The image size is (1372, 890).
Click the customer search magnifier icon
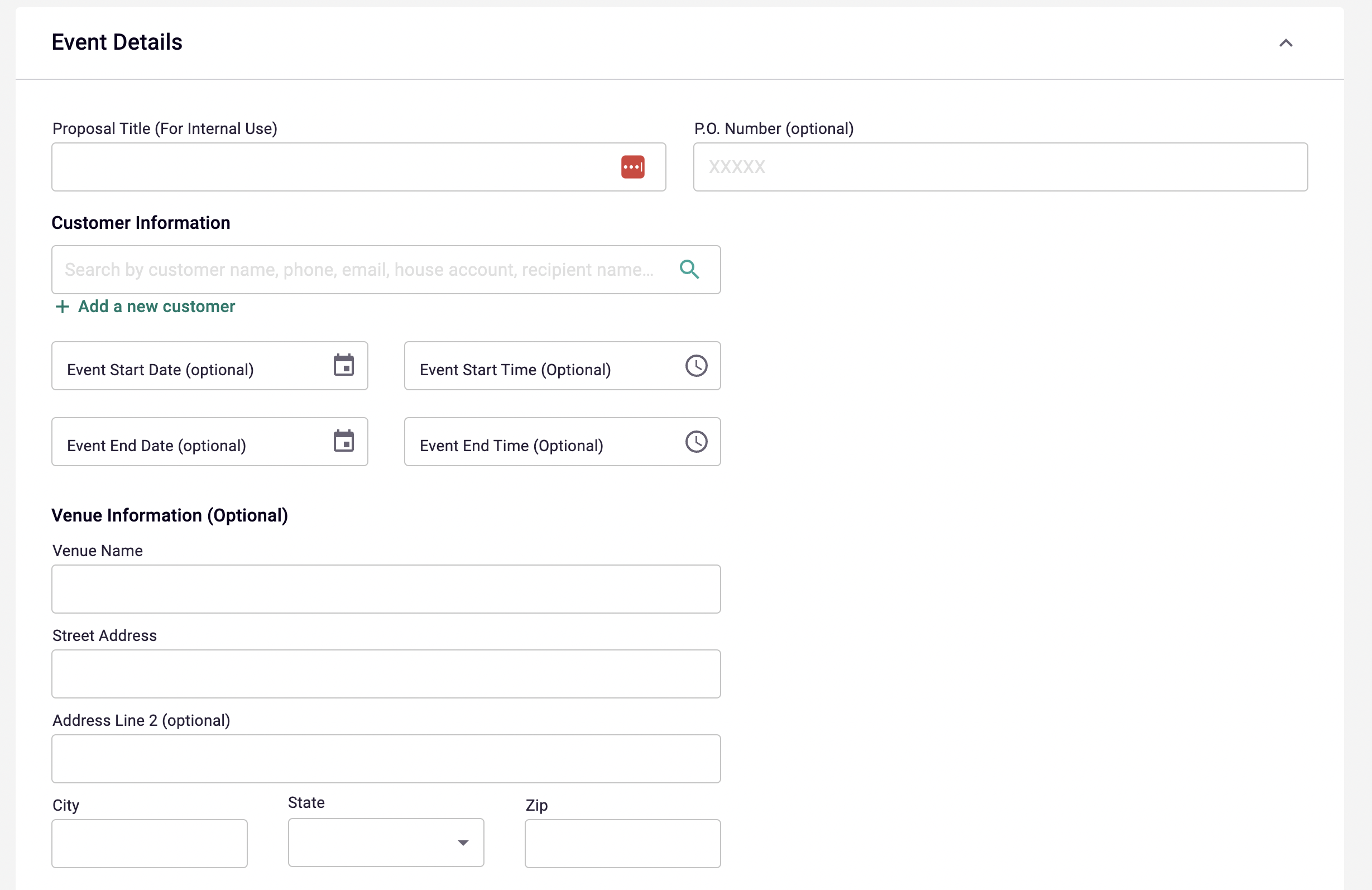pyautogui.click(x=689, y=269)
